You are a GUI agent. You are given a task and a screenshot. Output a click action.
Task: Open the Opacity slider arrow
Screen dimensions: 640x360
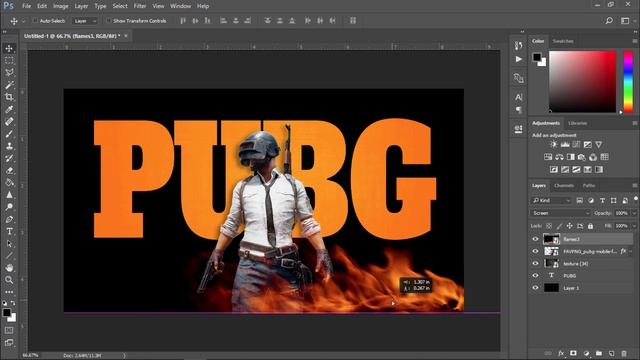coord(634,213)
